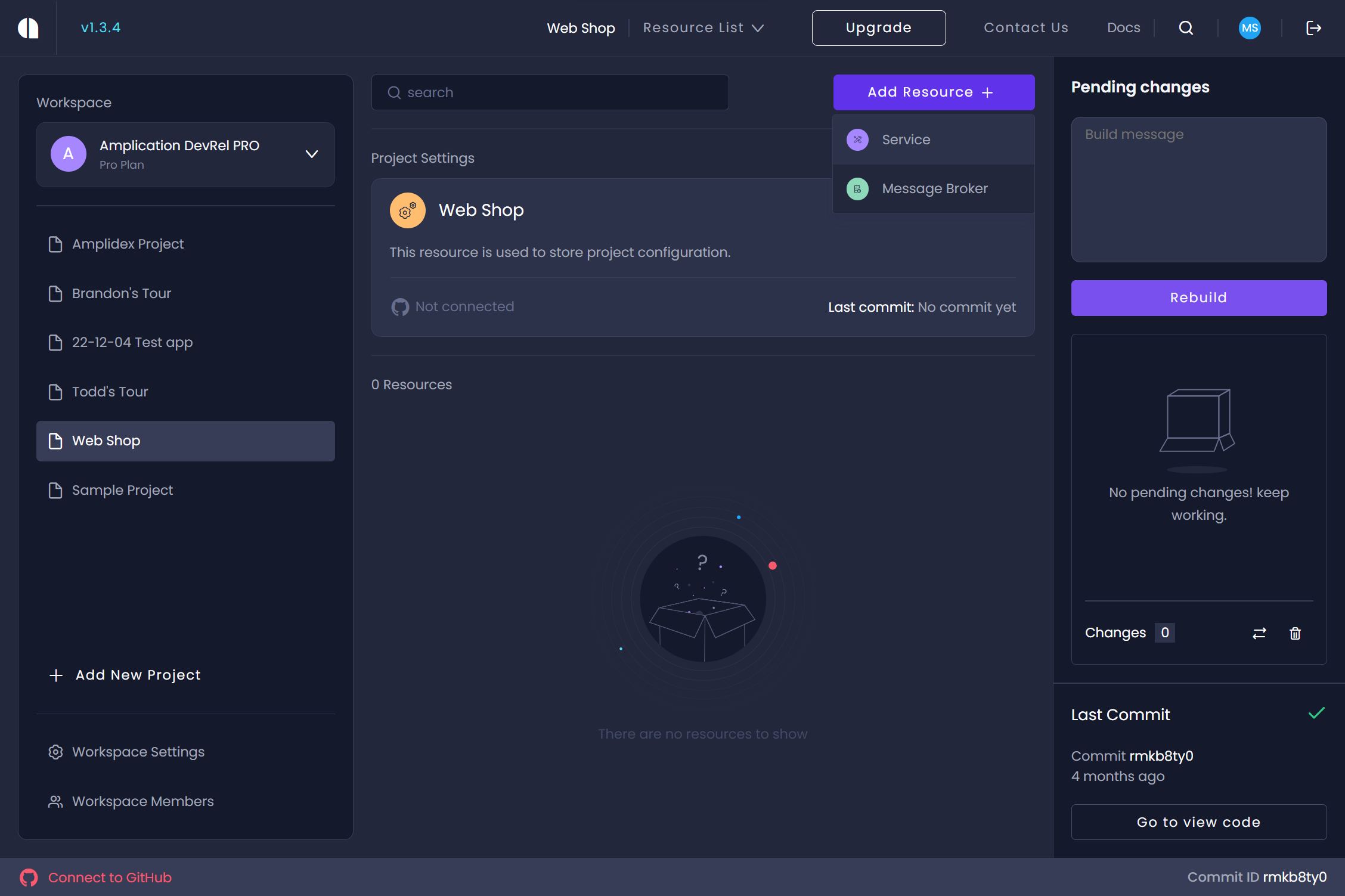
Task: Open Contact Us in top navigation
Action: pos(1026,28)
